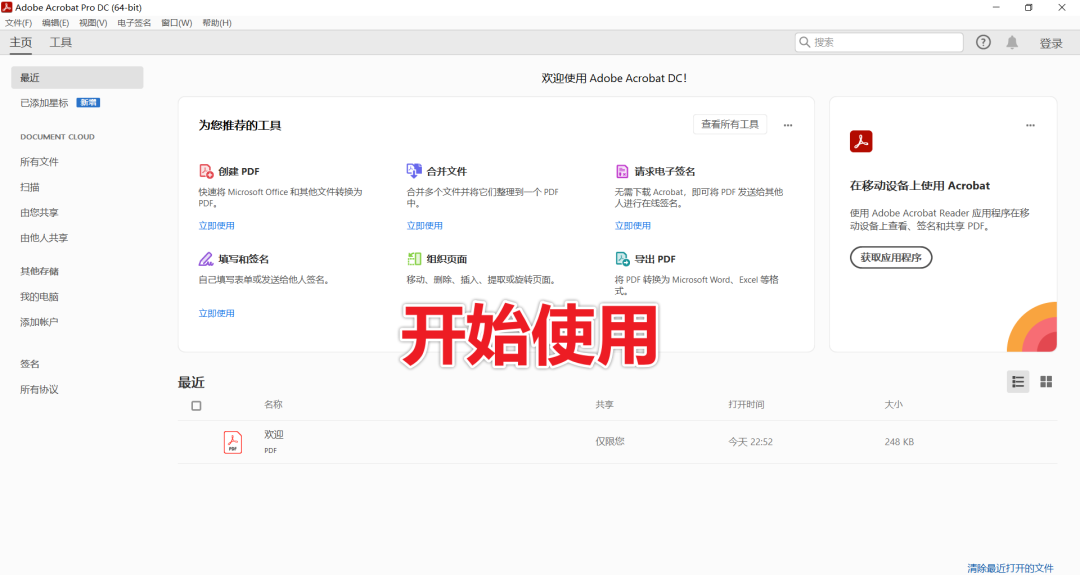Click the 导出 PDF heading
The image size is (1080, 575).
(x=655, y=260)
